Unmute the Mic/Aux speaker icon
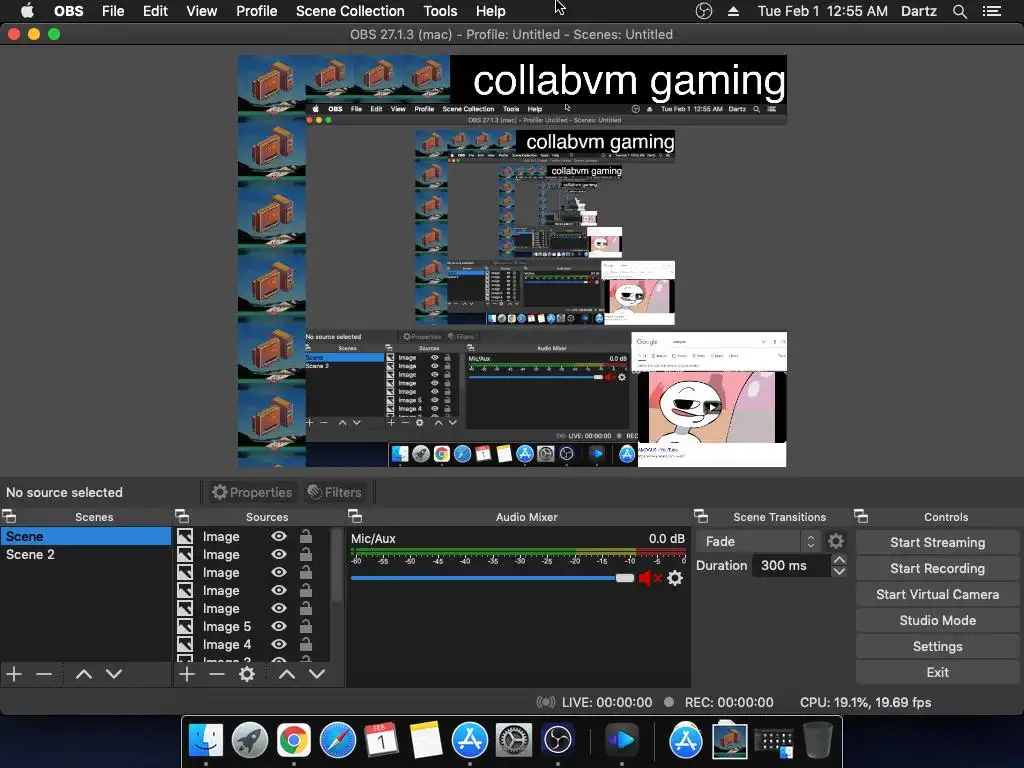Viewport: 1024px width, 768px height. pyautogui.click(x=650, y=578)
